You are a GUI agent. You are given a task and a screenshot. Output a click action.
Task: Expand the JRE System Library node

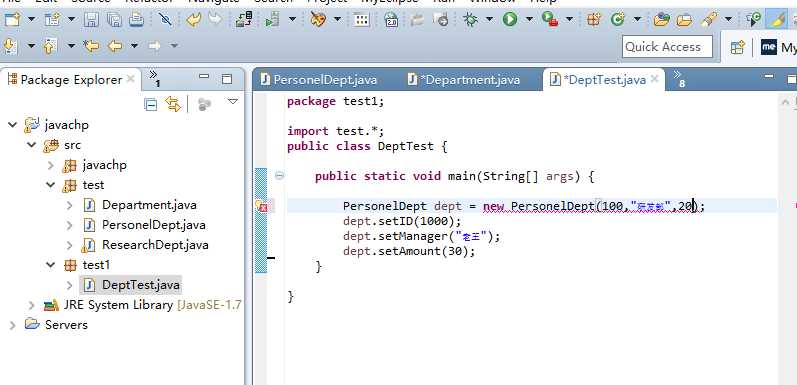(x=32, y=305)
